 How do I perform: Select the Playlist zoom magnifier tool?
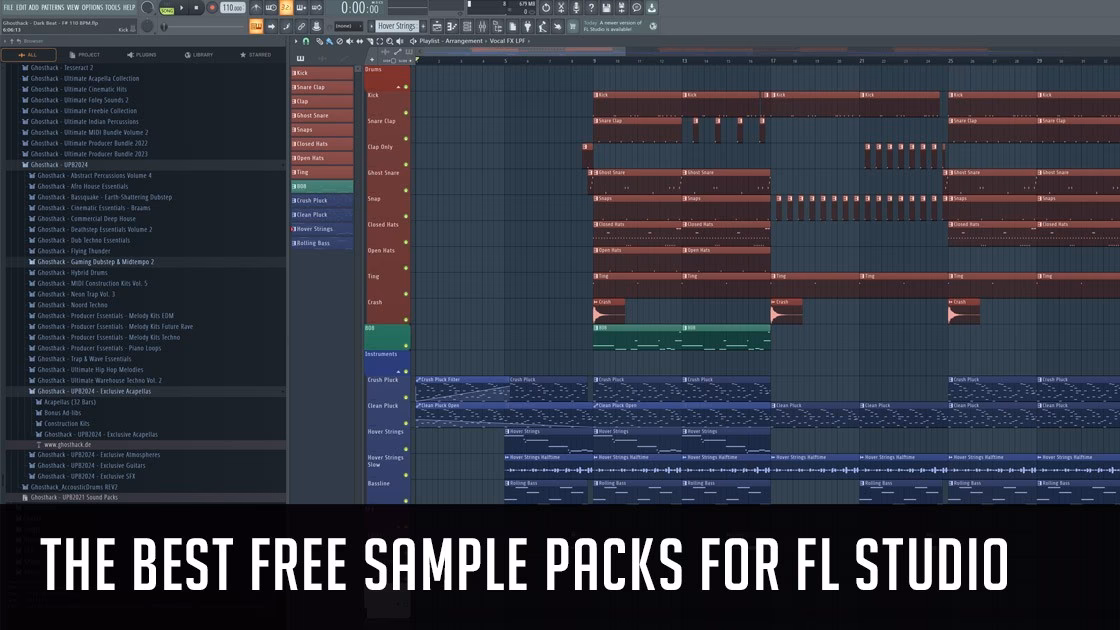[389, 41]
